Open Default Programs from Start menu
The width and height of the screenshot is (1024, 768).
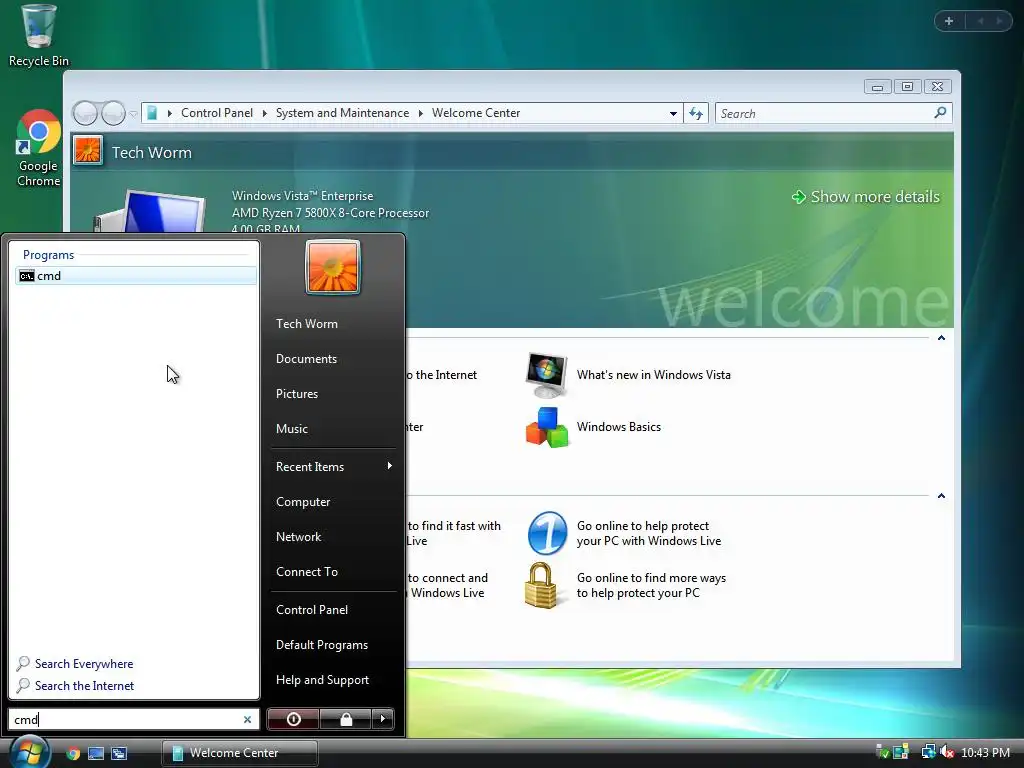[x=321, y=645]
